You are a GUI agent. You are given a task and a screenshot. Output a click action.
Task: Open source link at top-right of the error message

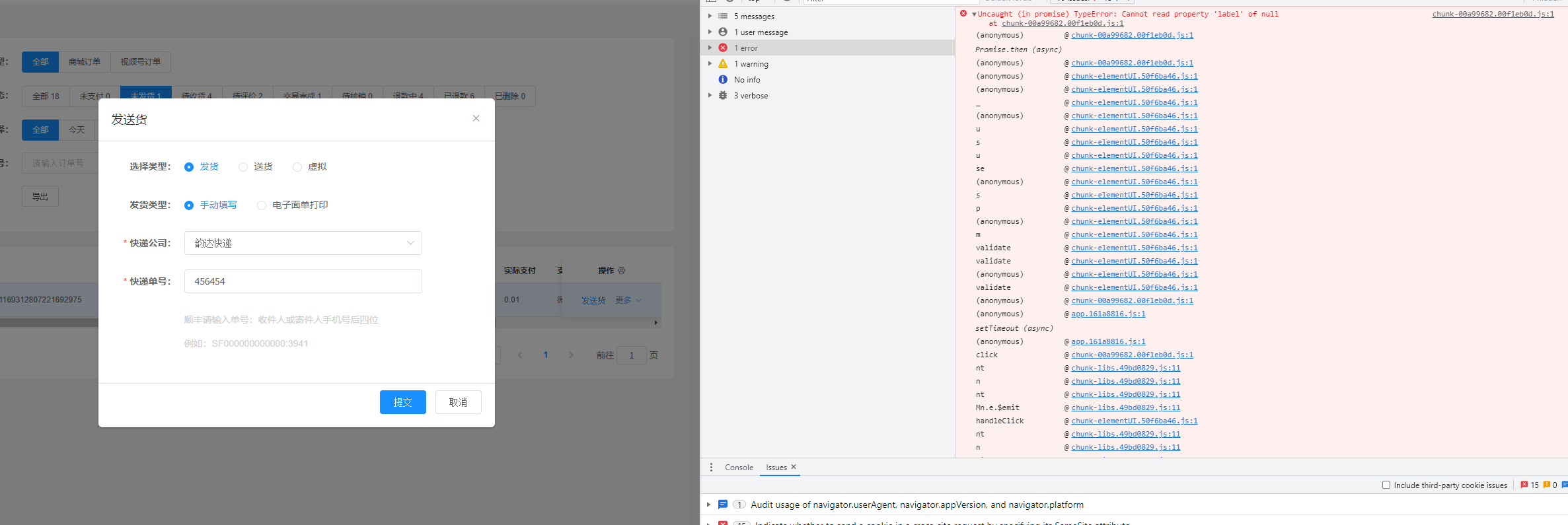pos(1493,14)
